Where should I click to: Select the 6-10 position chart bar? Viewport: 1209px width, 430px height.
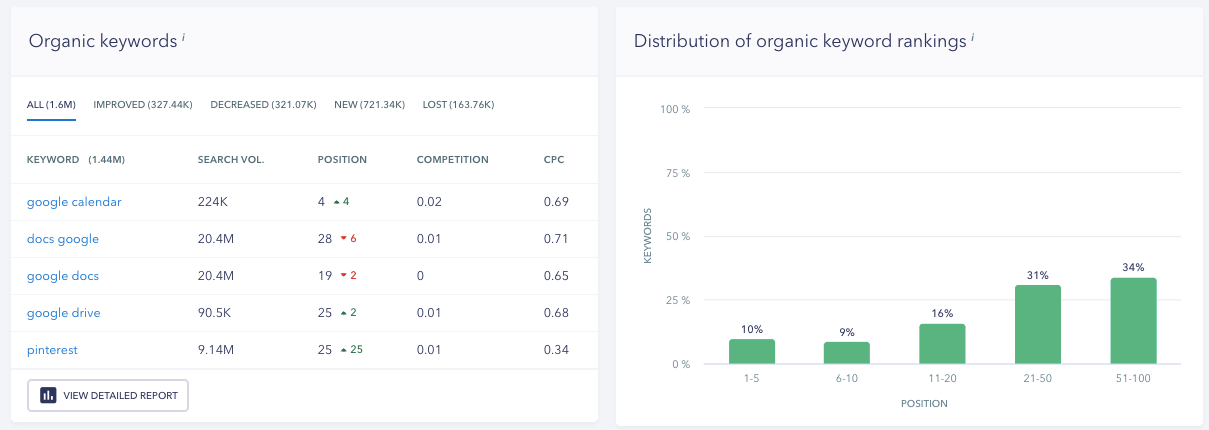coord(847,353)
